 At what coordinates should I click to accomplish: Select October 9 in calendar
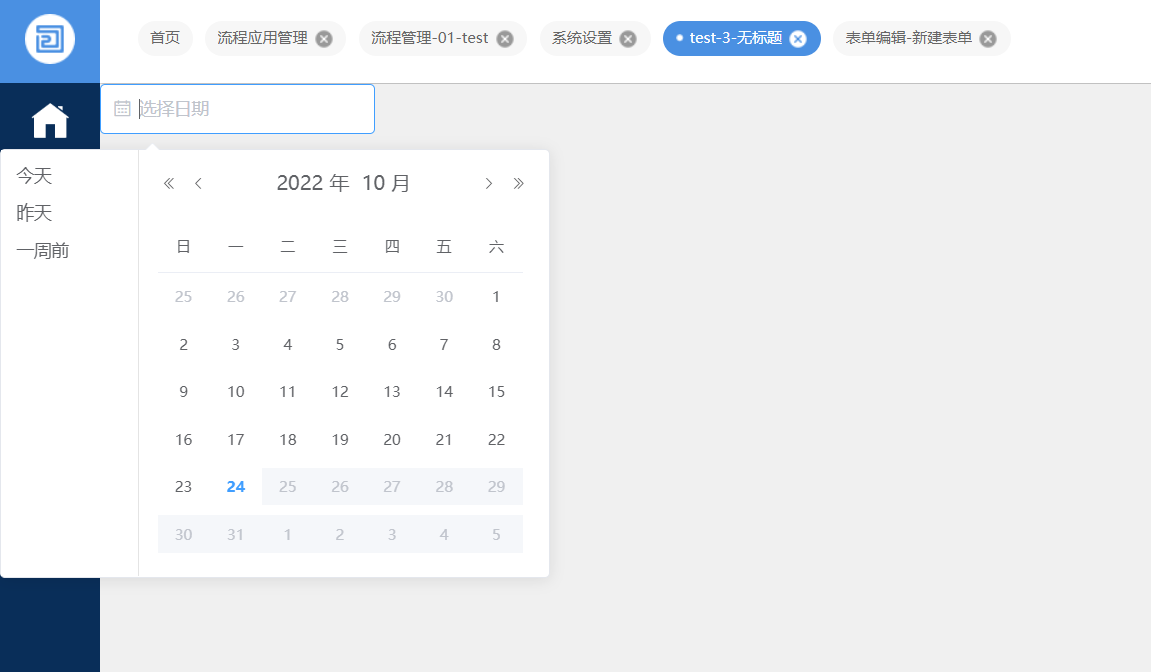(184, 392)
